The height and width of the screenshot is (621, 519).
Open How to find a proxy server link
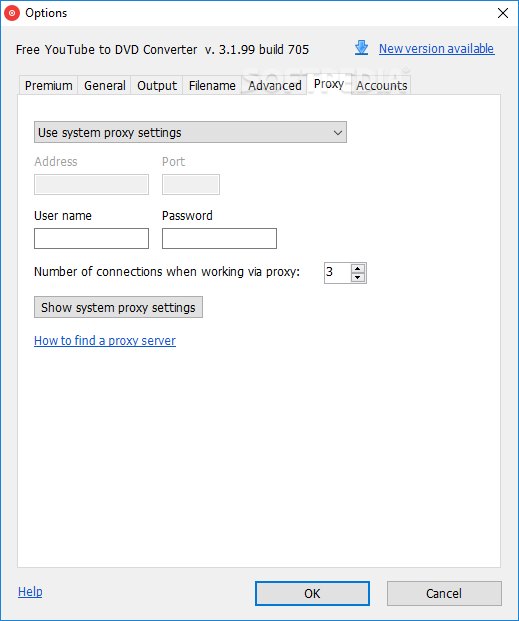click(x=105, y=341)
